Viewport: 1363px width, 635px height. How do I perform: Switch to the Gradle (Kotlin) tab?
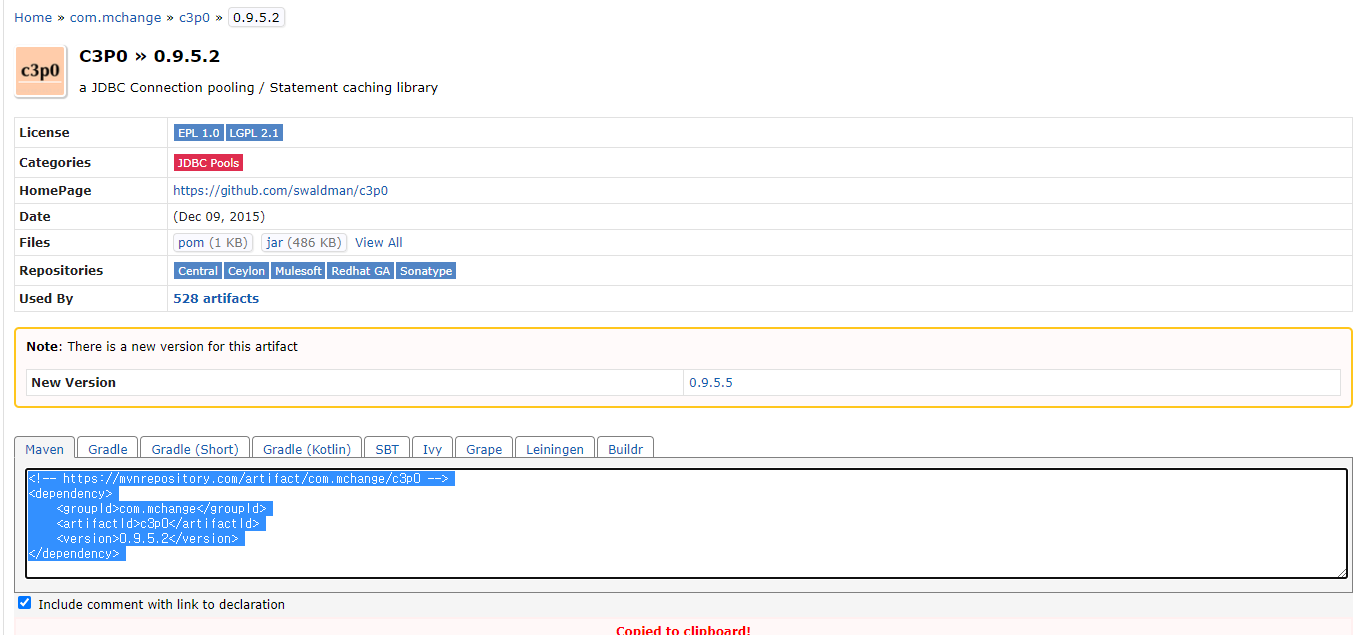pyautogui.click(x=307, y=449)
